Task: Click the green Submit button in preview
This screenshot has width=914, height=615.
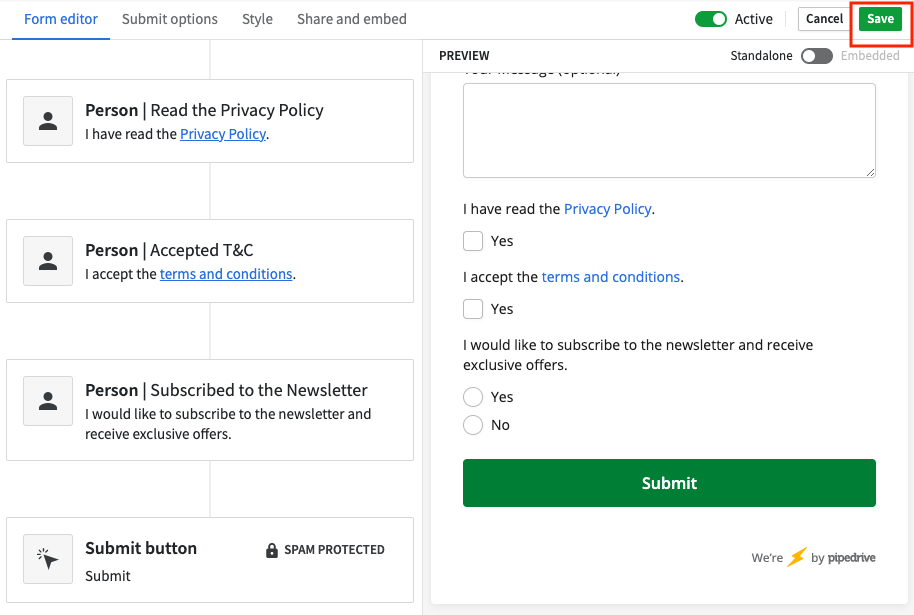Action: click(x=669, y=483)
